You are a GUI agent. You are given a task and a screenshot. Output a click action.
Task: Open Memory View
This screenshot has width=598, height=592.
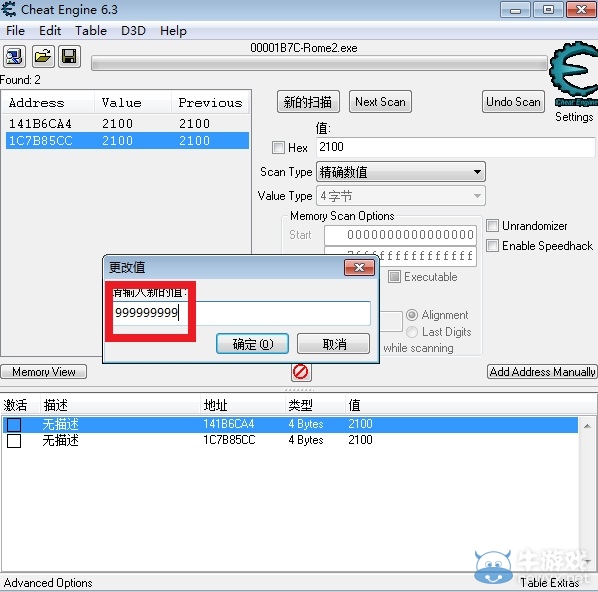[44, 372]
